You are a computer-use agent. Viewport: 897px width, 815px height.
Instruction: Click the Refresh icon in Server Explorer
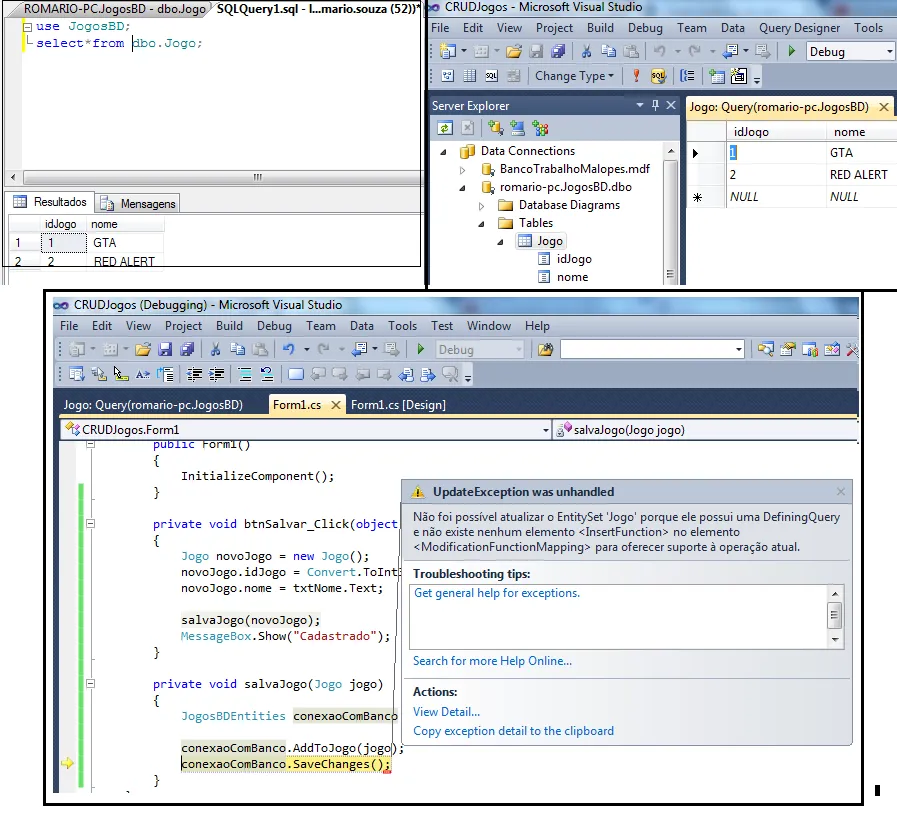[x=445, y=128]
